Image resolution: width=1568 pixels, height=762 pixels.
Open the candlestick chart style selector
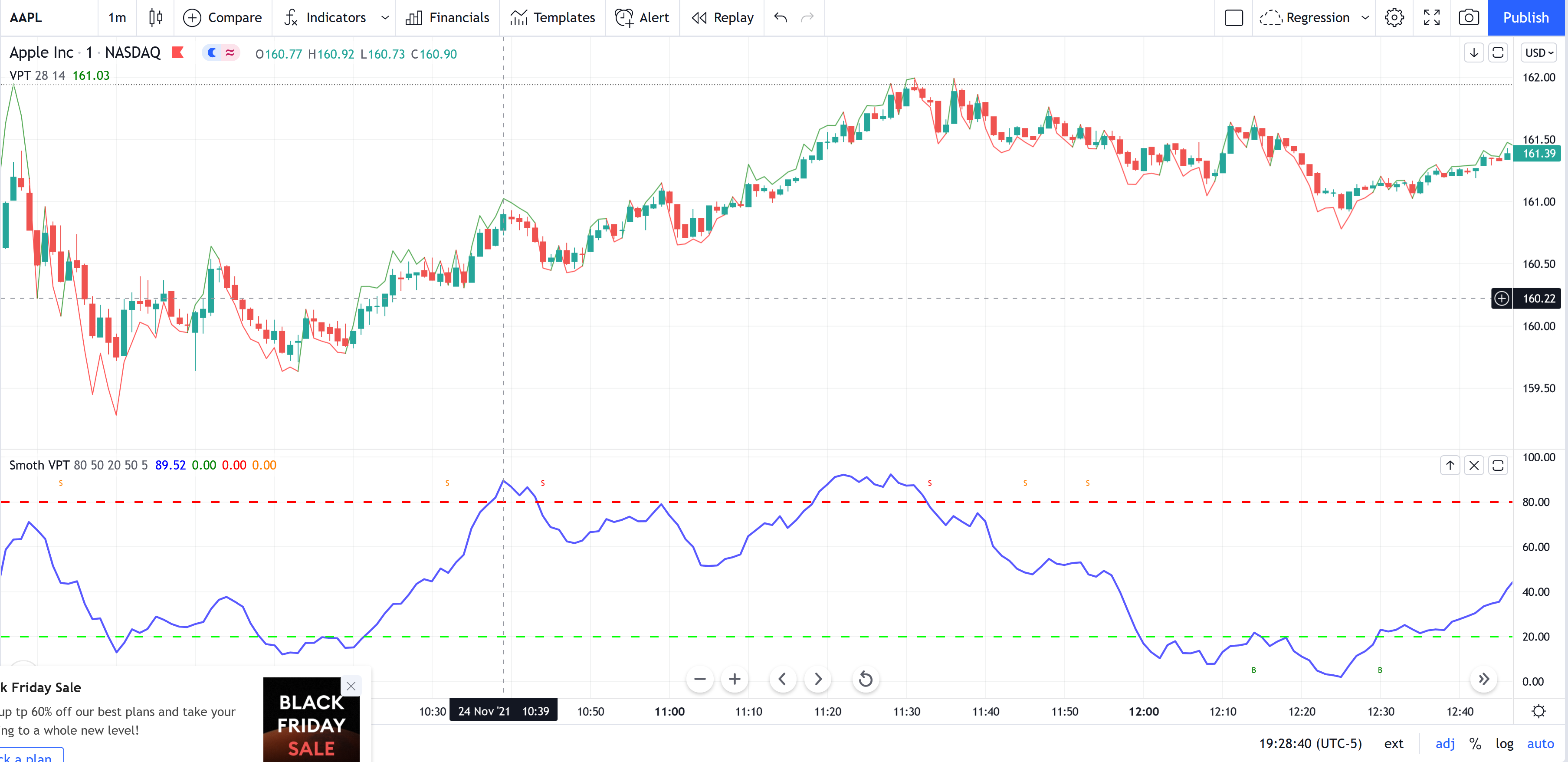(x=155, y=18)
